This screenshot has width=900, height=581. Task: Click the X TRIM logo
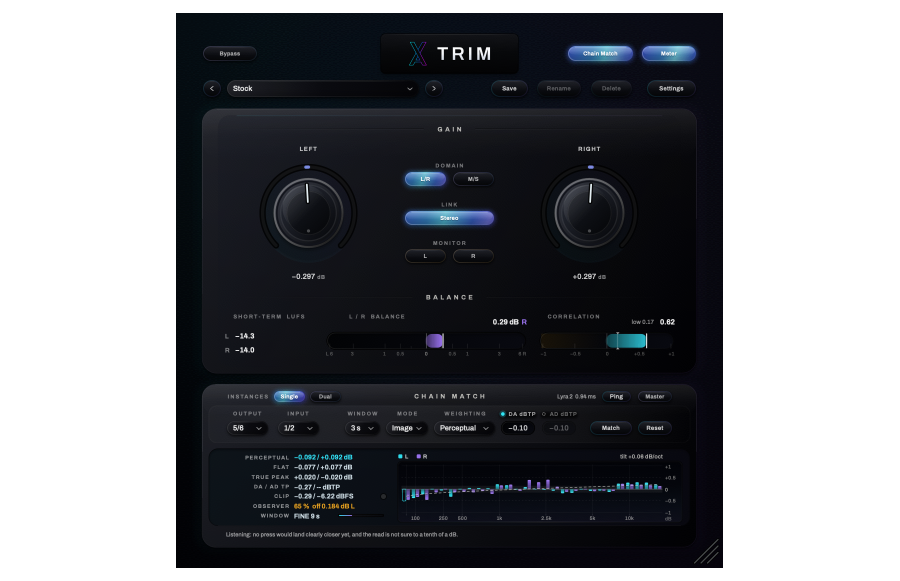point(449,54)
